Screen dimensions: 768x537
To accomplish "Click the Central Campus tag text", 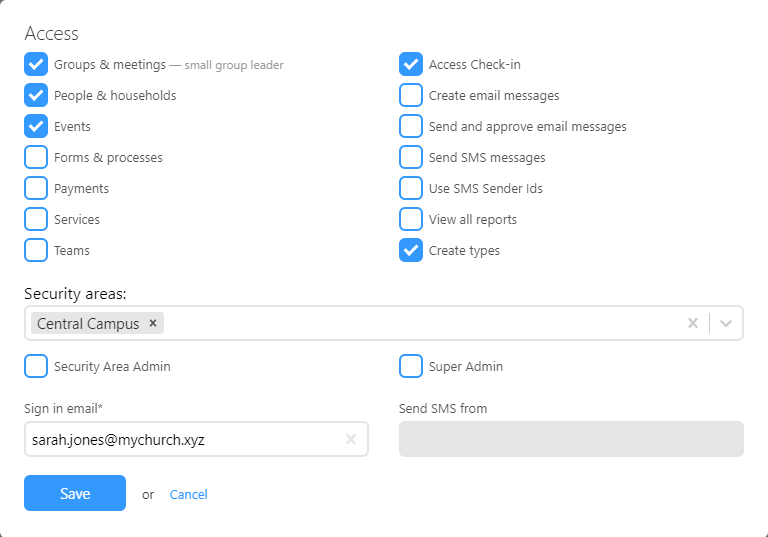I will (x=88, y=323).
